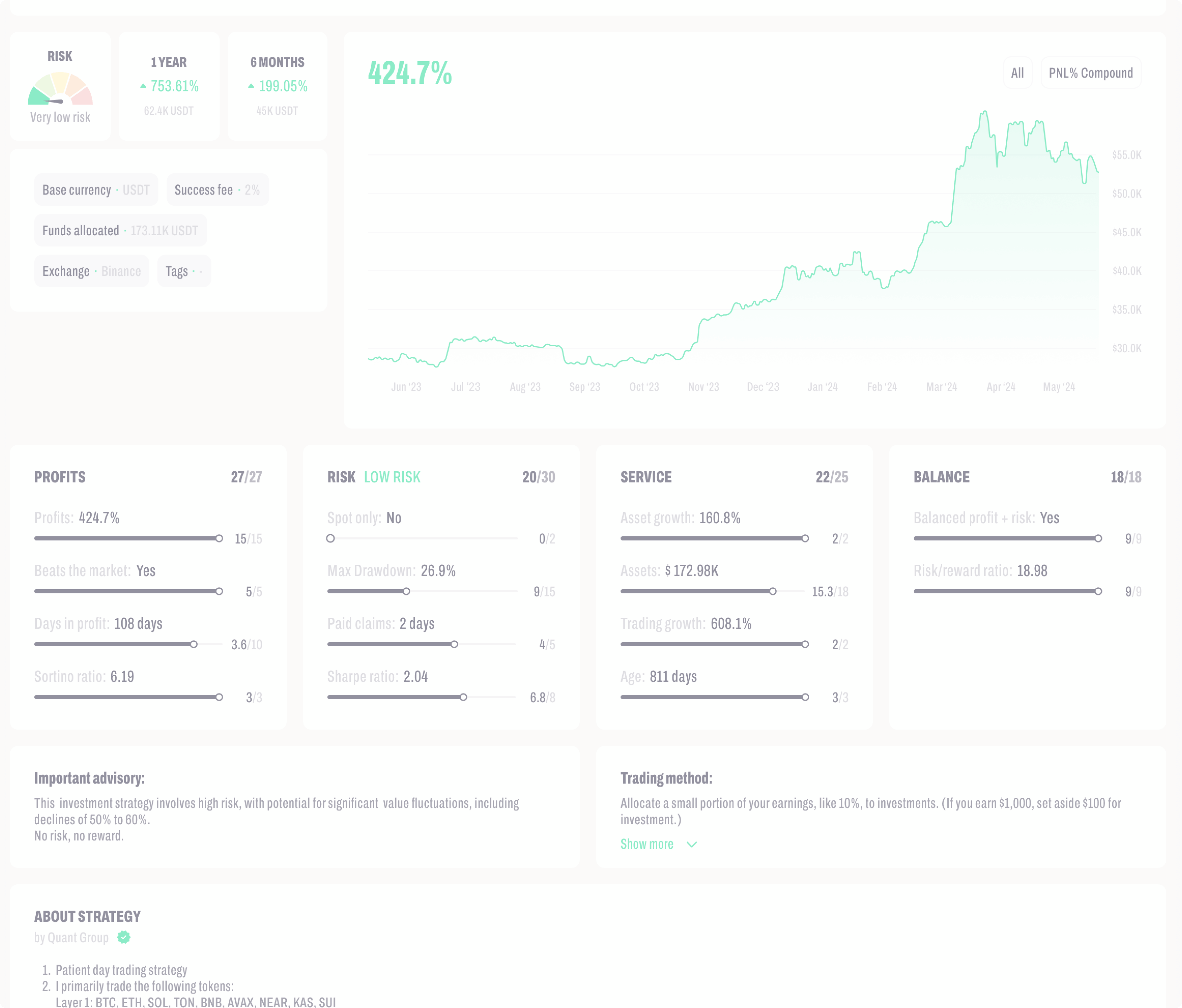Click the green arrow beside 199.05%
Screen dimensions: 1182x1008
coord(251,86)
